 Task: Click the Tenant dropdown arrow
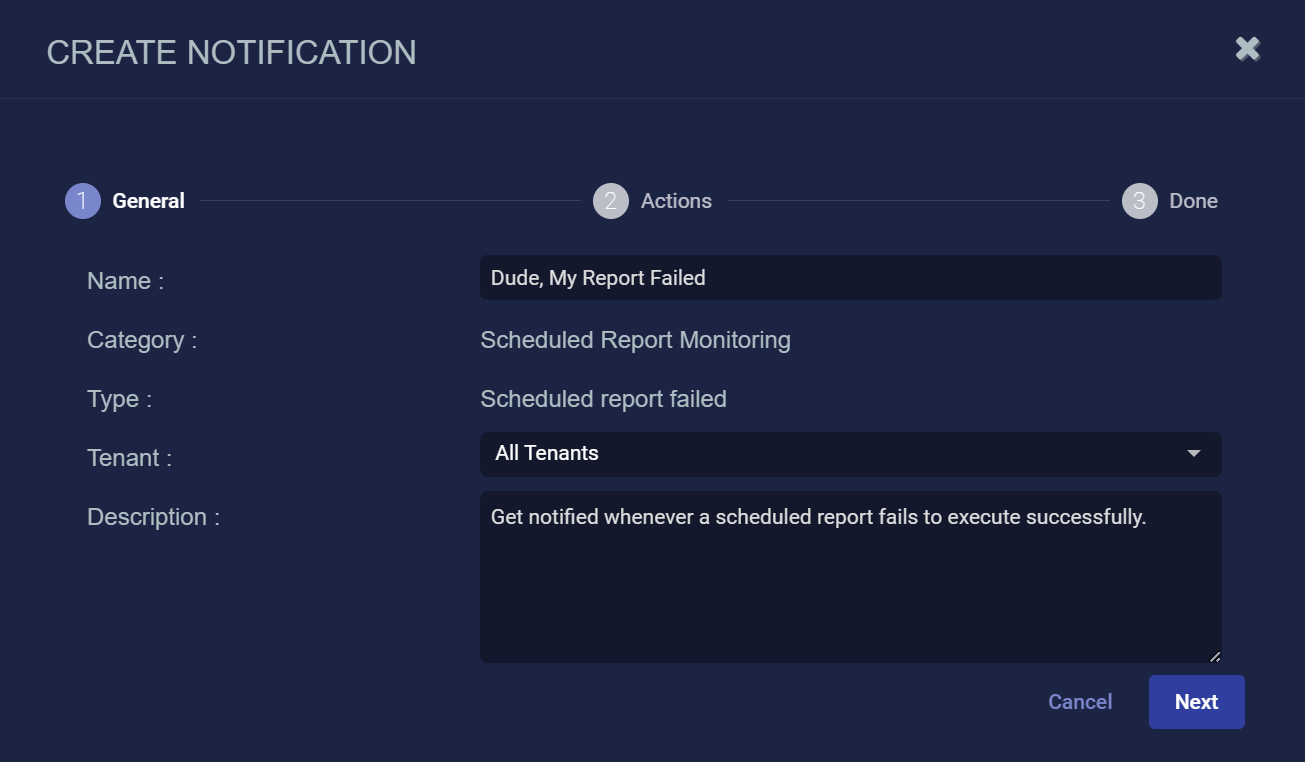point(1193,454)
